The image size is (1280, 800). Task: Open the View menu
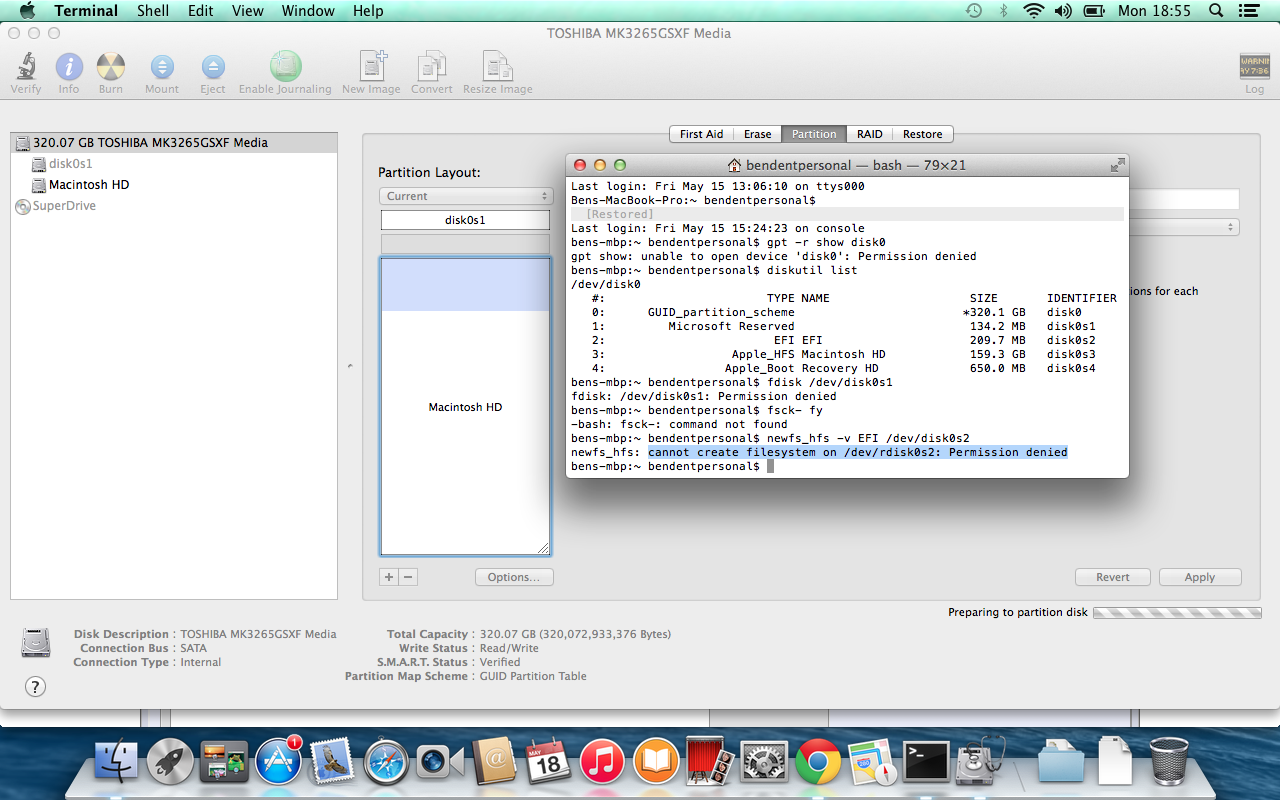248,11
